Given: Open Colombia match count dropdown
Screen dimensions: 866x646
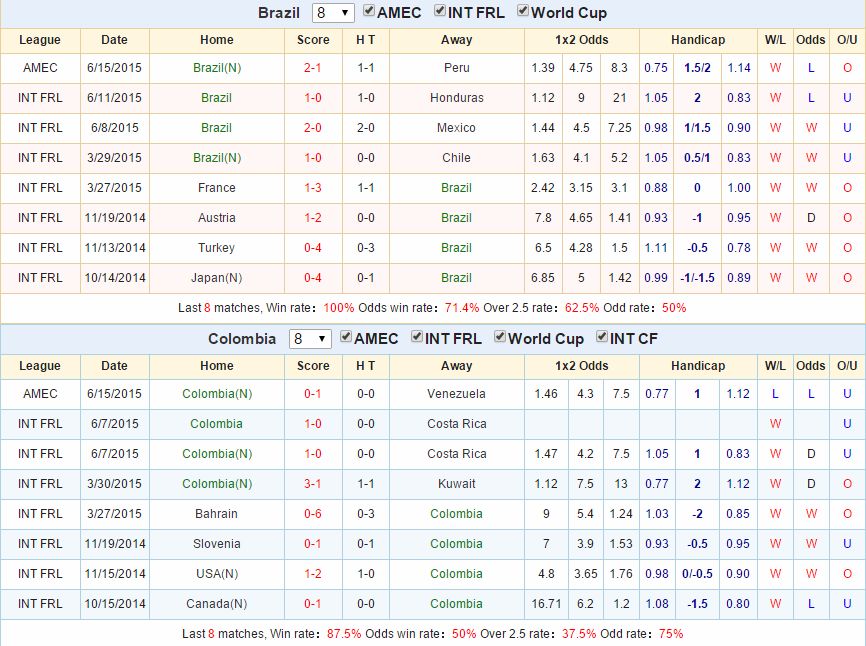Looking at the screenshot, I should 310,339.
